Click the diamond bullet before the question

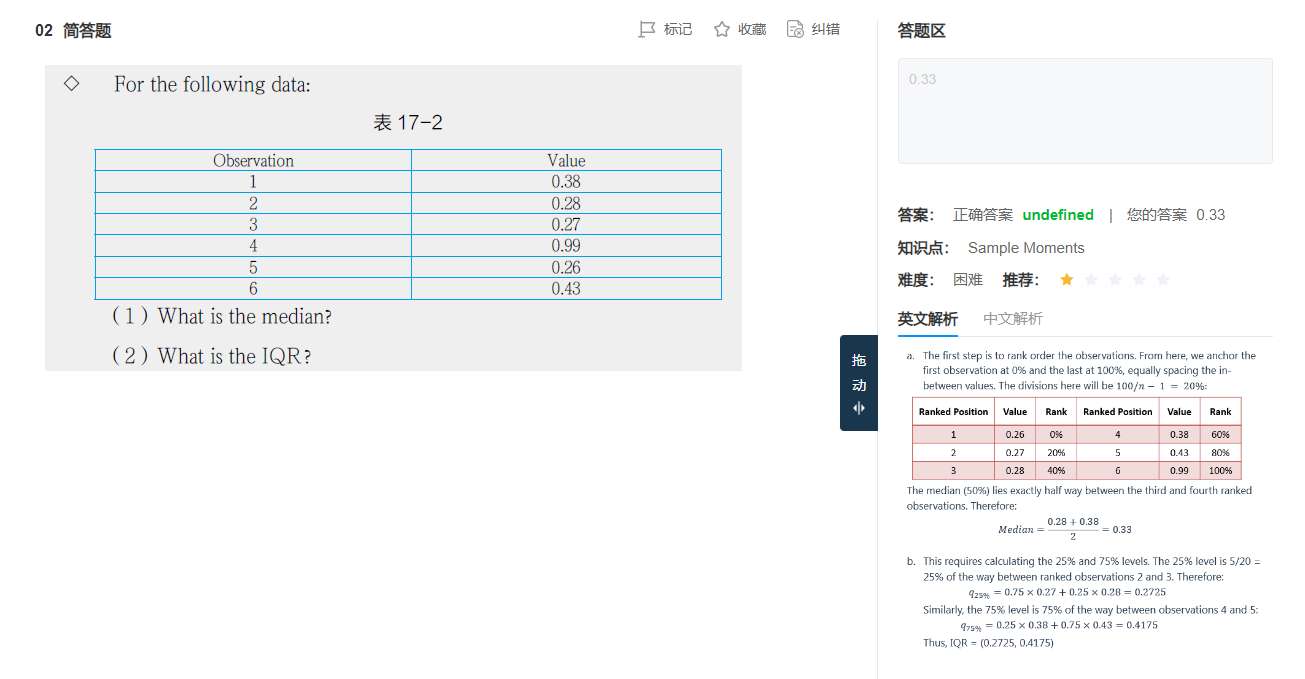(72, 84)
